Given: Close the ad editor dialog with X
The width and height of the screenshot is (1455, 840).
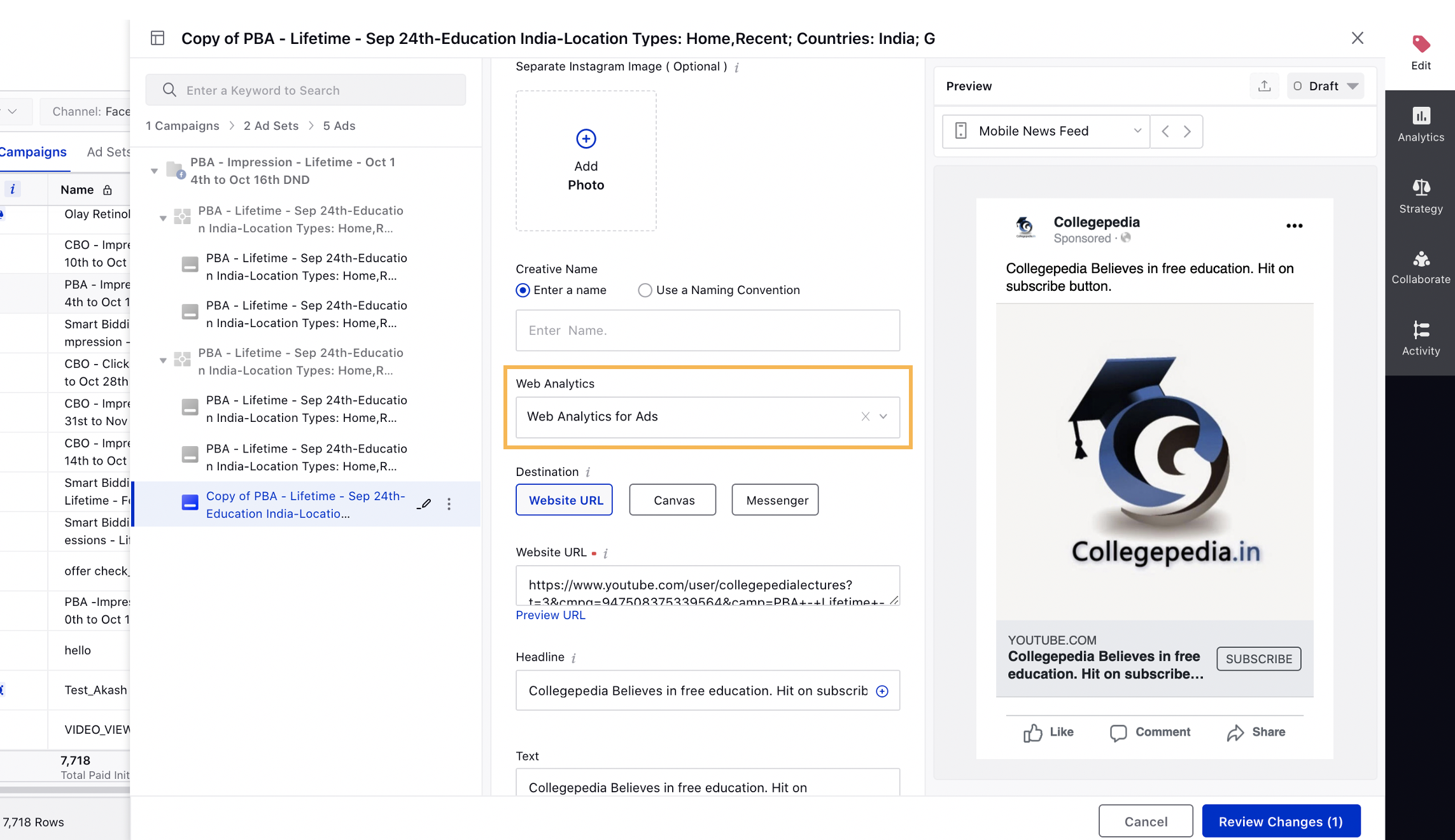Looking at the screenshot, I should [1358, 38].
